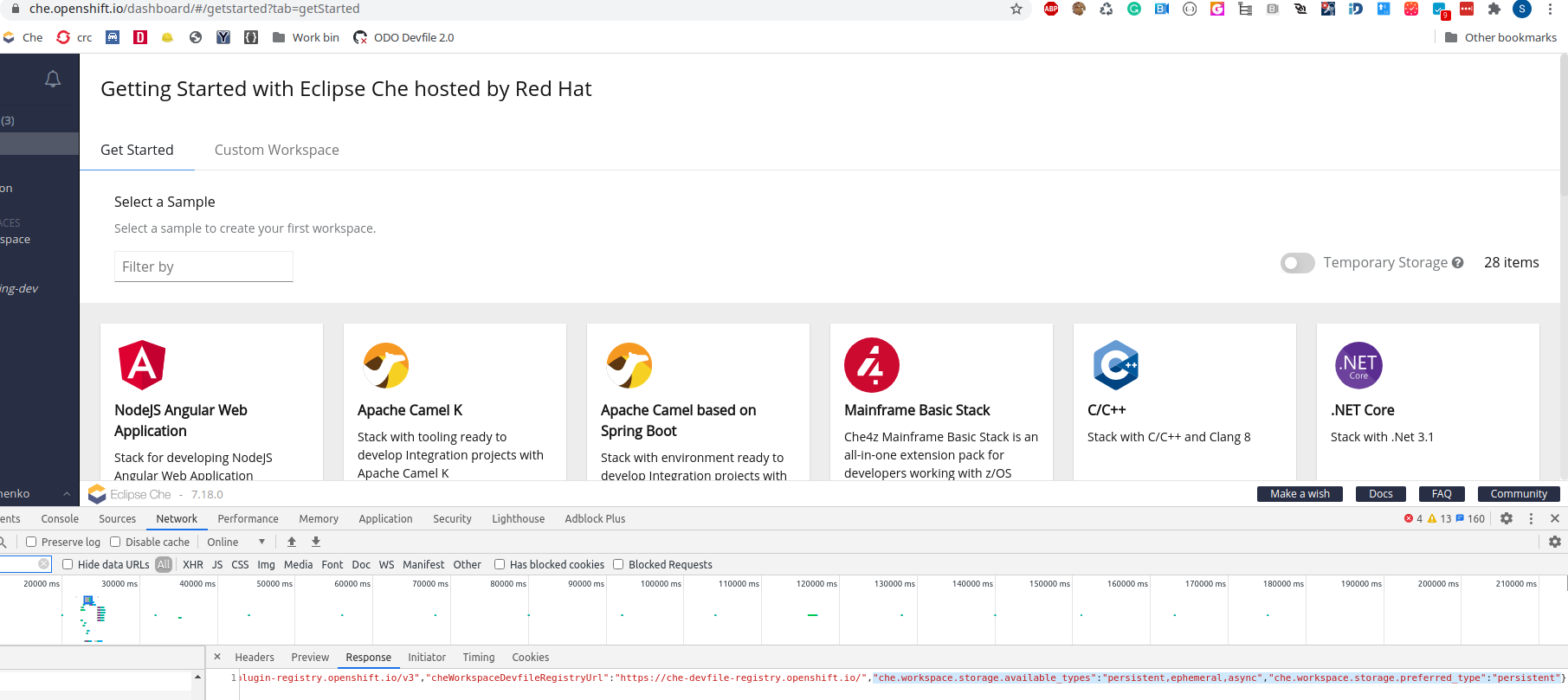Select the Apache Camel K sample card

[455, 402]
